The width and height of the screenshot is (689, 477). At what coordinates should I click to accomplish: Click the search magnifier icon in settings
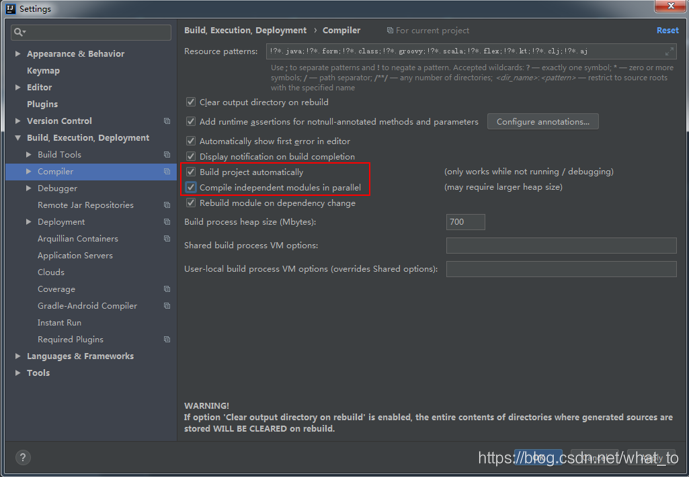[19, 32]
